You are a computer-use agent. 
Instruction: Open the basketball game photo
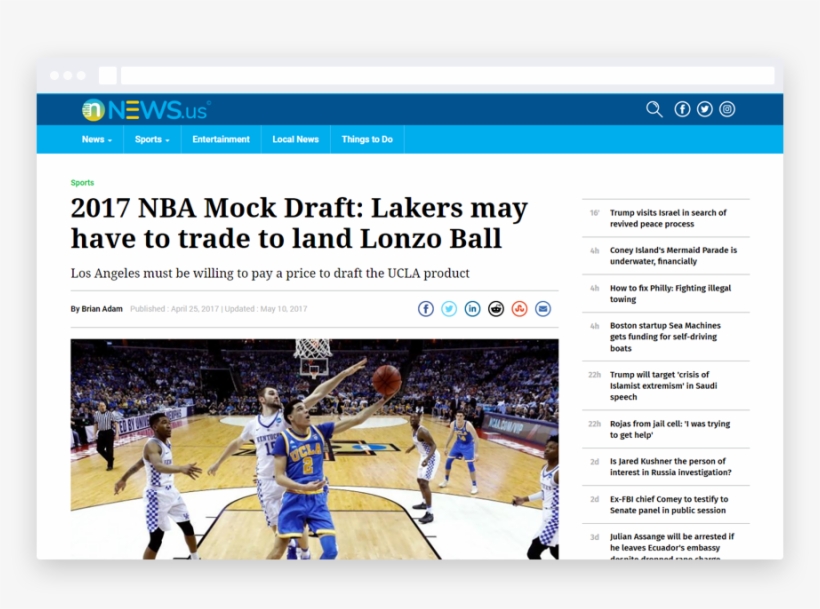pos(314,449)
